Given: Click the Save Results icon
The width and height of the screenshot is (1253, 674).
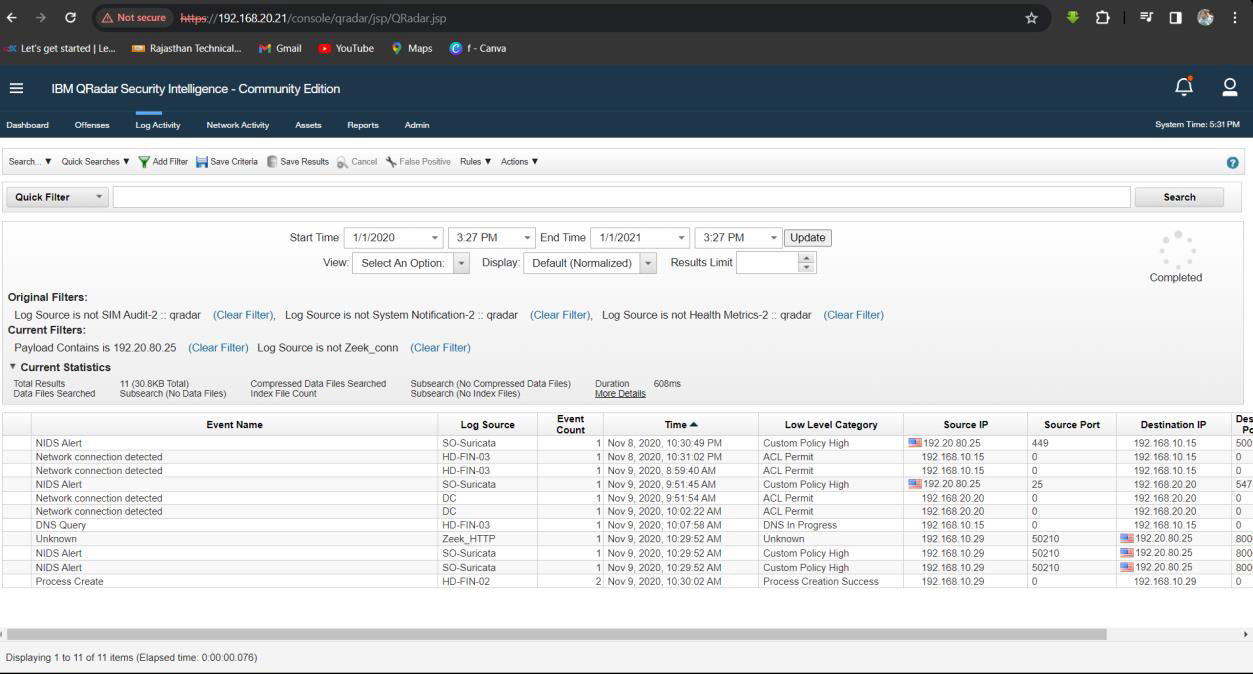Looking at the screenshot, I should 272,162.
